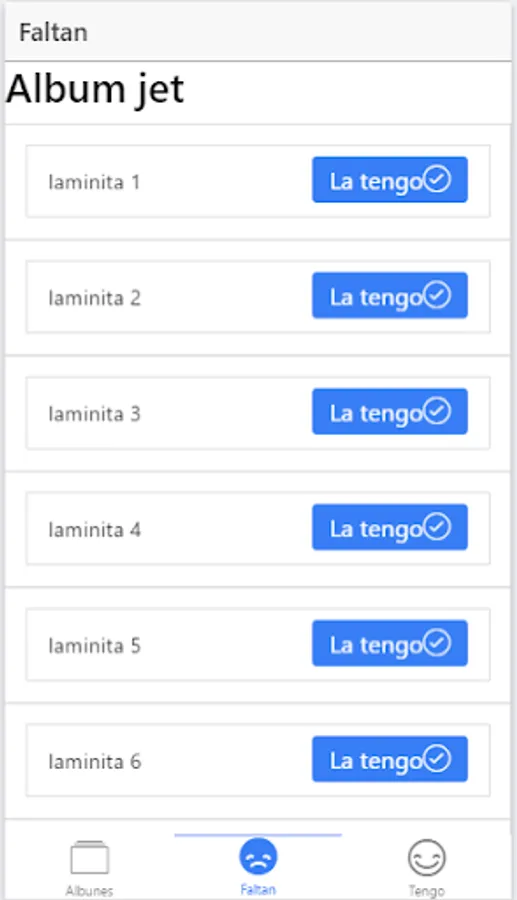The image size is (517, 900).
Task: Click the Faltan header title
Action: coord(53,32)
